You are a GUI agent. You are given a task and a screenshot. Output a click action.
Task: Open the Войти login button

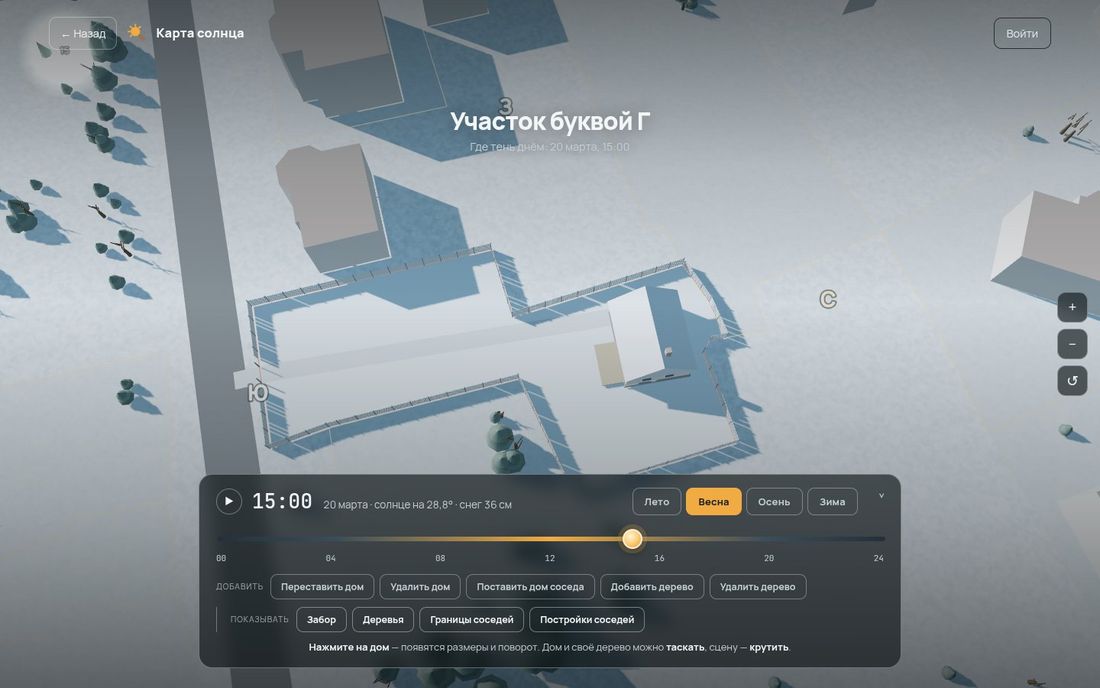coord(1021,33)
